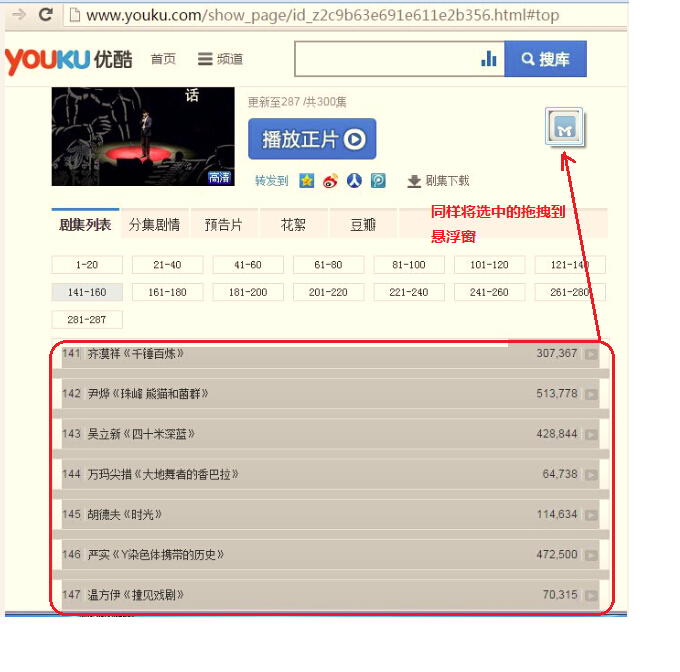
Task: Select the 剧集列表 tab
Action: click(85, 225)
